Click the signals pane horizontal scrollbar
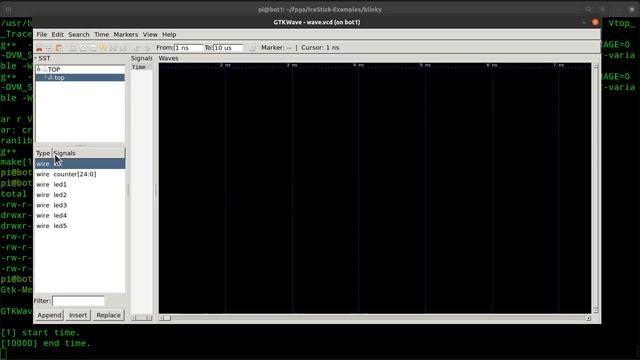The image size is (640, 360). click(142, 318)
